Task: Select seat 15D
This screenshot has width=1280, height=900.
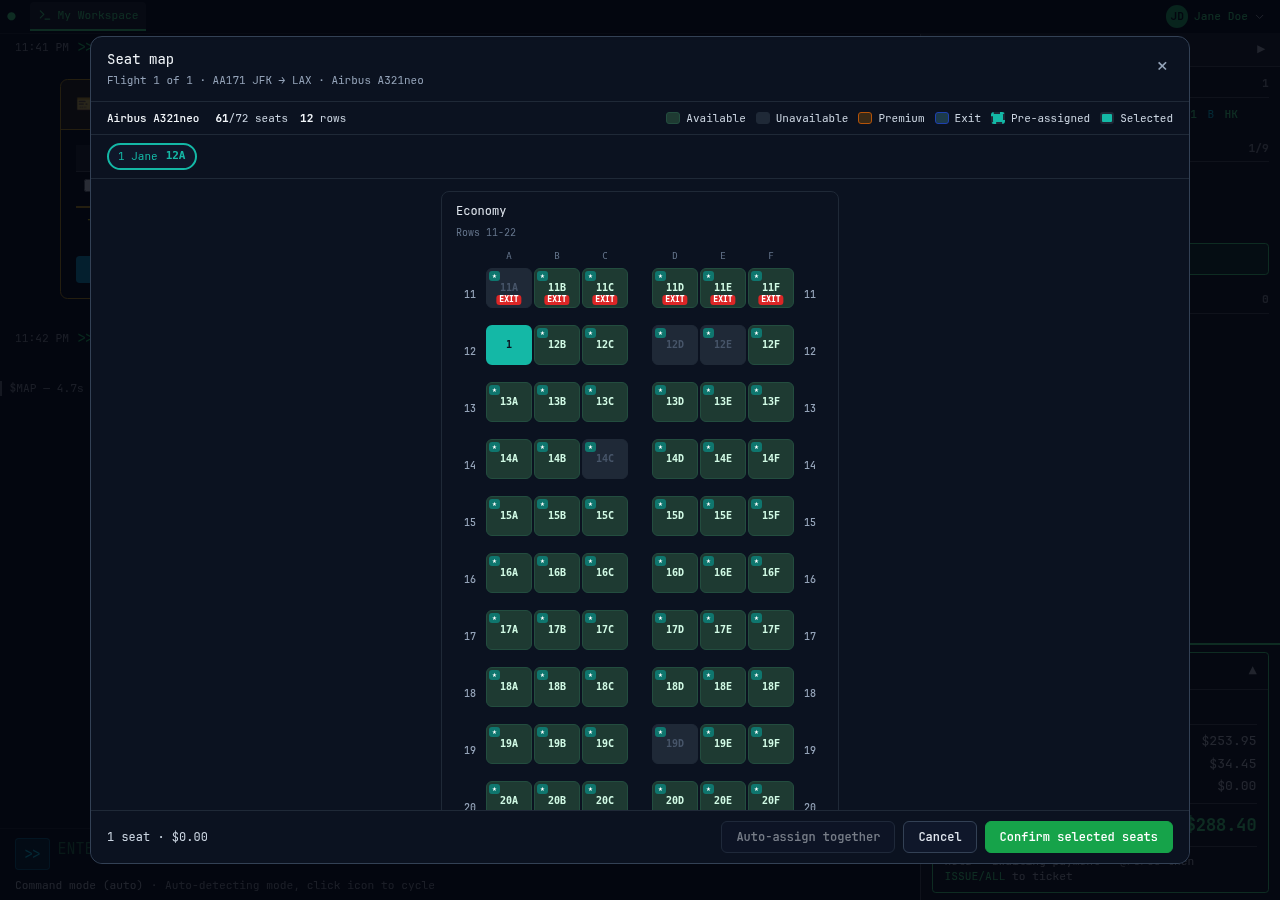Action: 675,516
